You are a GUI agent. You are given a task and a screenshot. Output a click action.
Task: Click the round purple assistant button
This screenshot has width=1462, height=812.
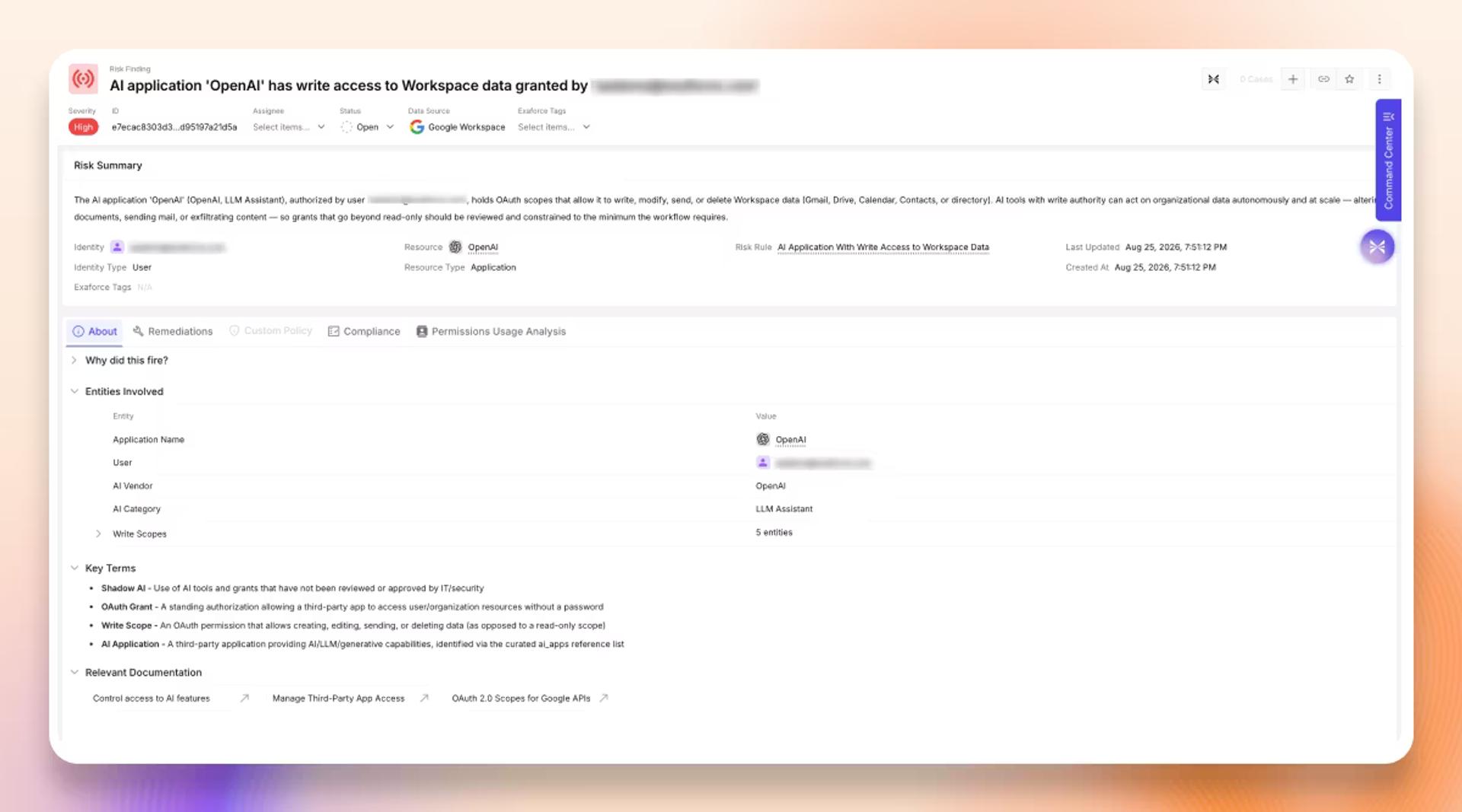tap(1377, 247)
